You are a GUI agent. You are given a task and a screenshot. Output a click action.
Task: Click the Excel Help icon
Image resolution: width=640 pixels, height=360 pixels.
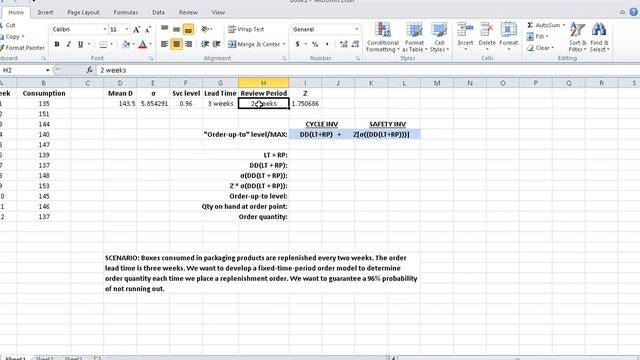click(x=633, y=12)
